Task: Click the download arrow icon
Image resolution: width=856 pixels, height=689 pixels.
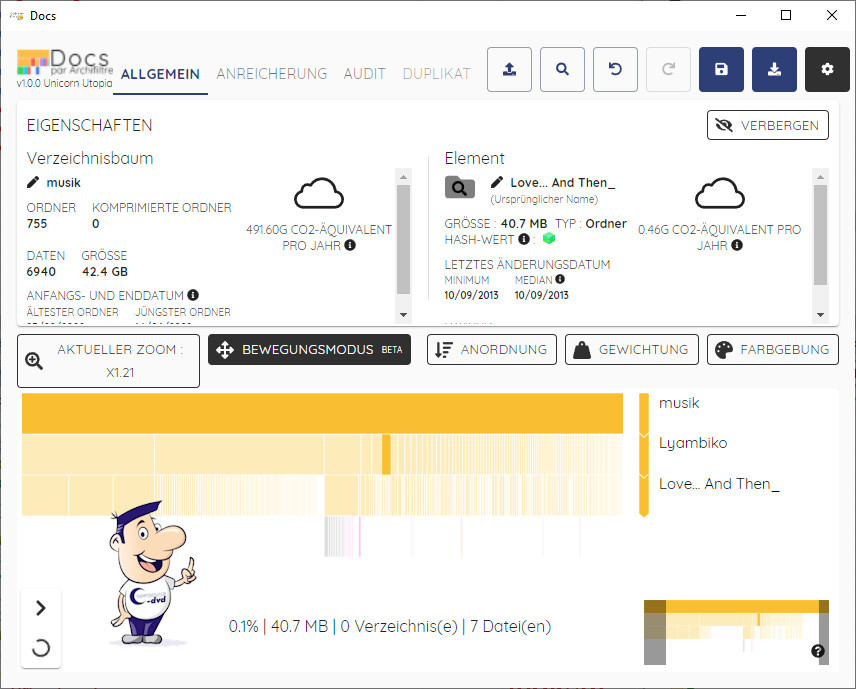Action: 773,69
